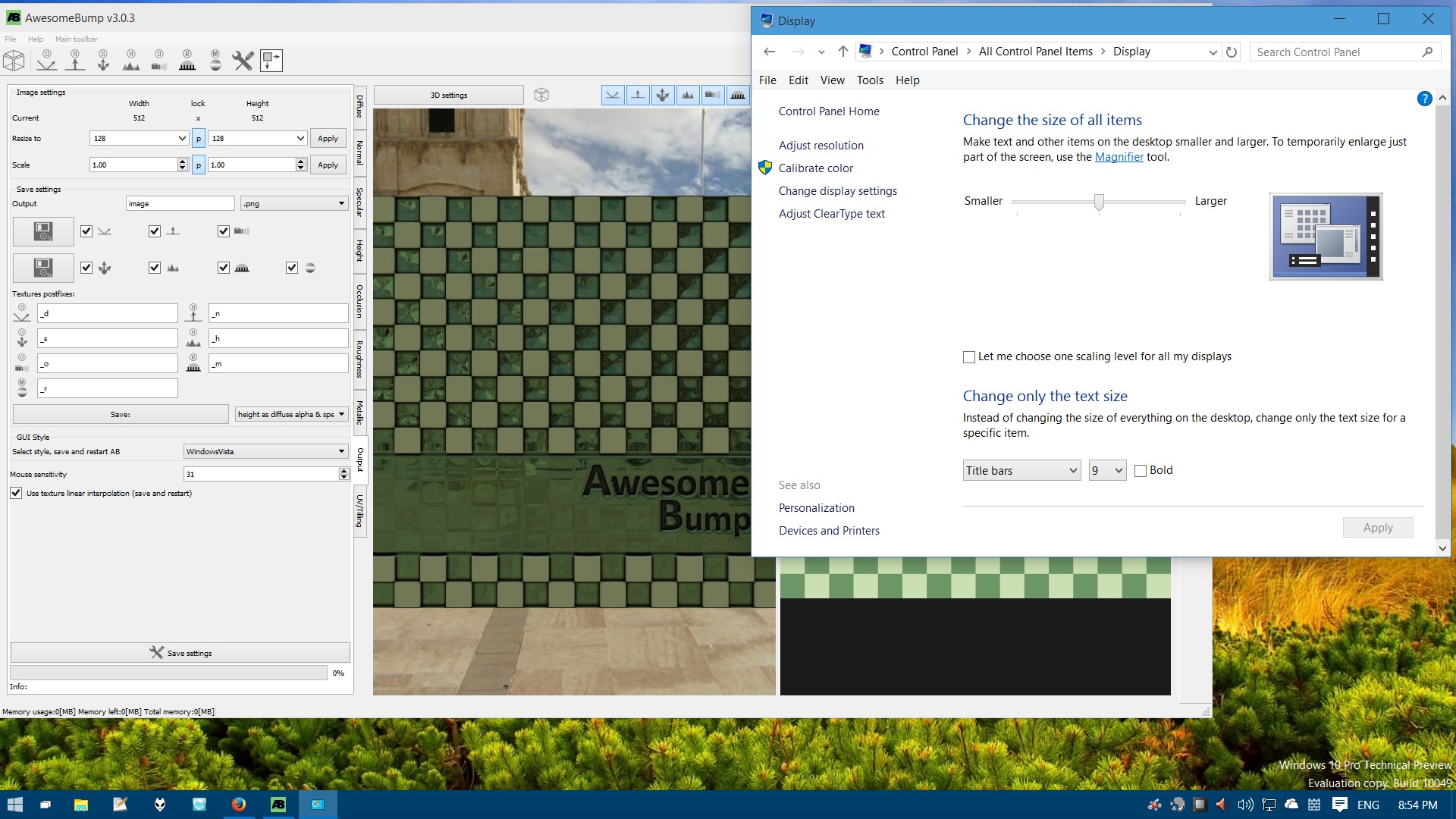Click Apply next to Resize to
Image resolution: width=1456 pixels, height=819 pixels.
tap(328, 138)
